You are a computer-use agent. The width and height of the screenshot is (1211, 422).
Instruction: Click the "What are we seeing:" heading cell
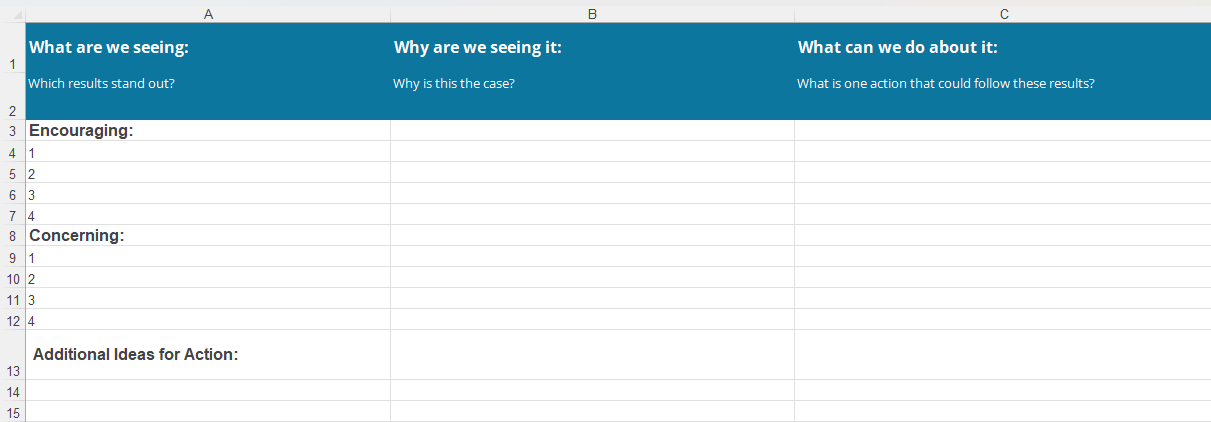point(109,47)
